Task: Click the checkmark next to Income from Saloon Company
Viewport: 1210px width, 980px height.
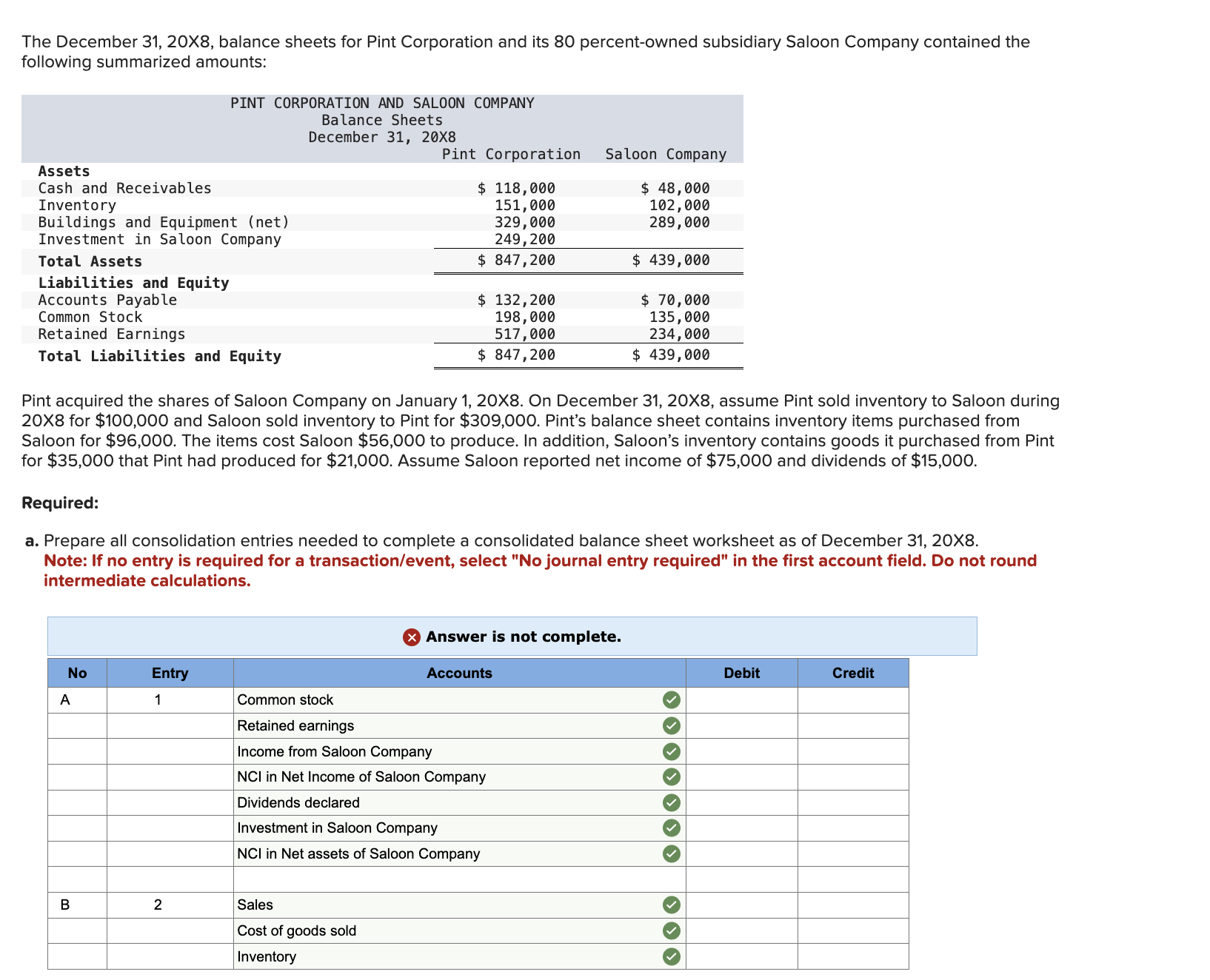Action: (x=671, y=751)
